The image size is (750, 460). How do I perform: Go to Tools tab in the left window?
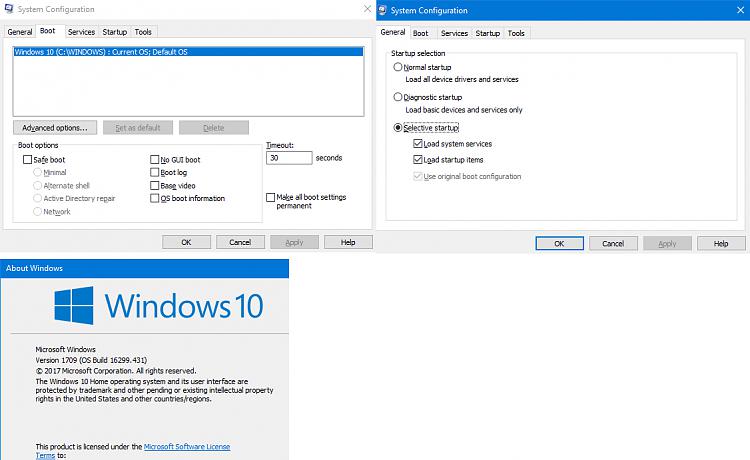tap(143, 32)
